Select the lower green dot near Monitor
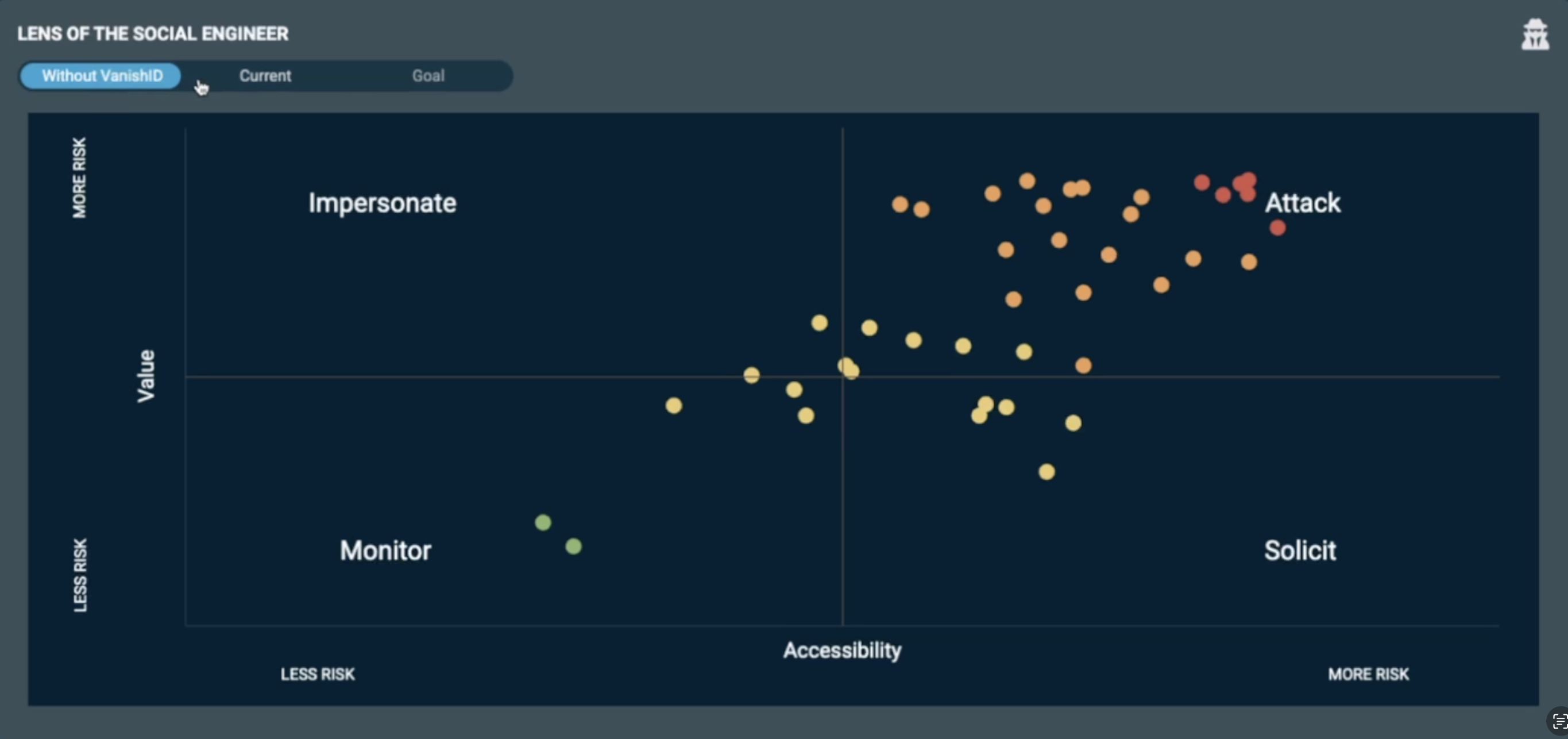1568x739 pixels. point(573,546)
